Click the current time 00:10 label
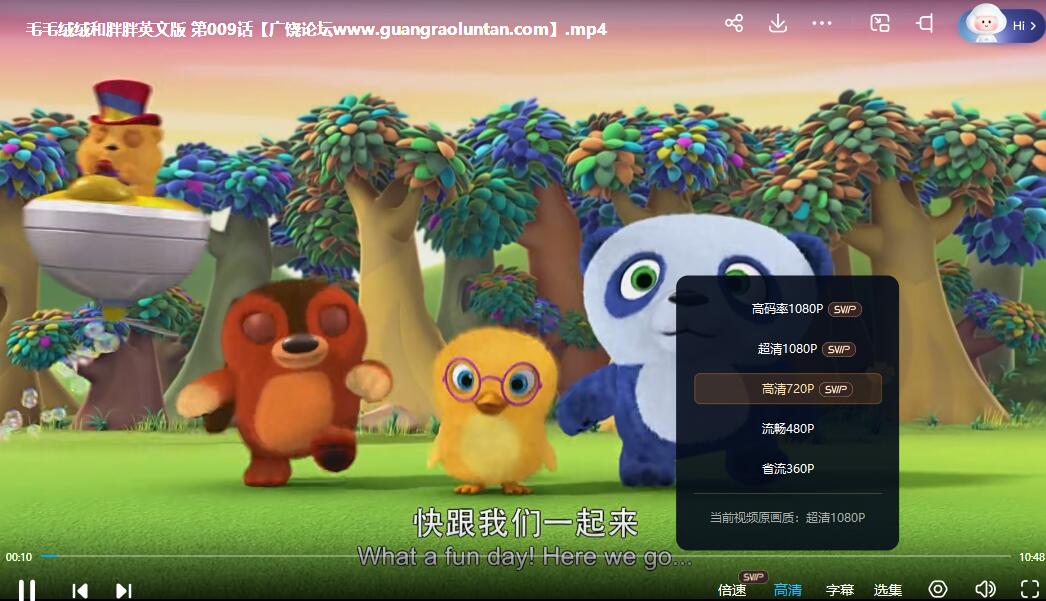 [19, 557]
